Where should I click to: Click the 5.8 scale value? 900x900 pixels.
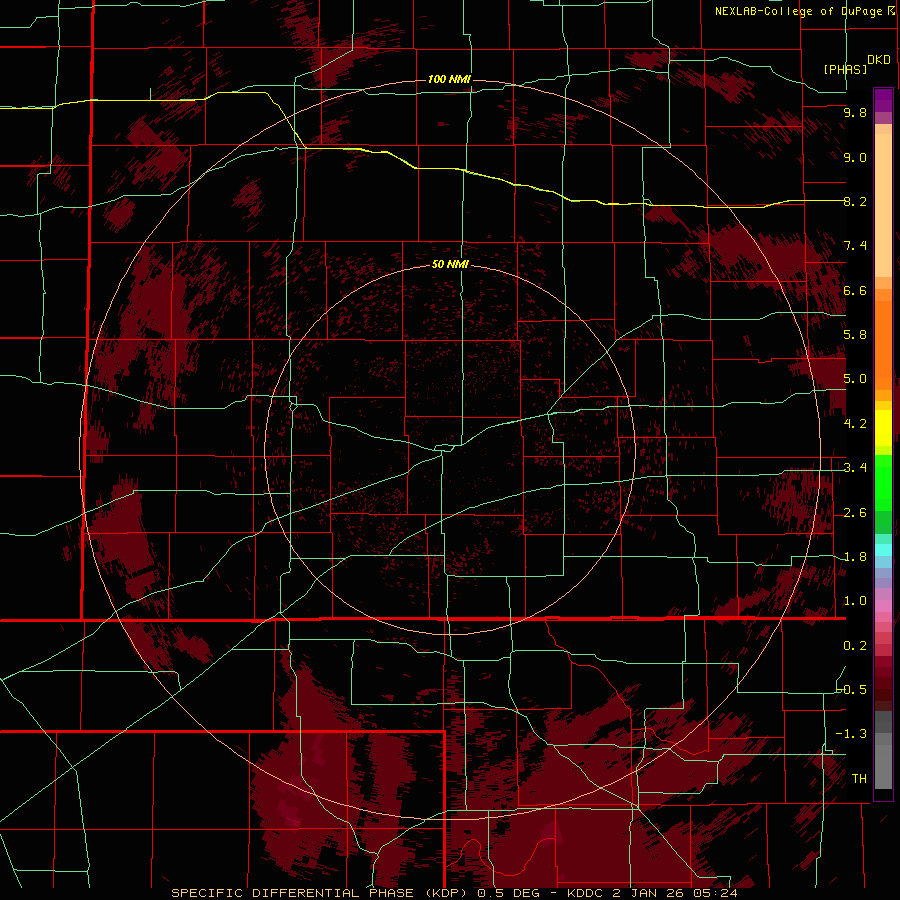point(855,335)
